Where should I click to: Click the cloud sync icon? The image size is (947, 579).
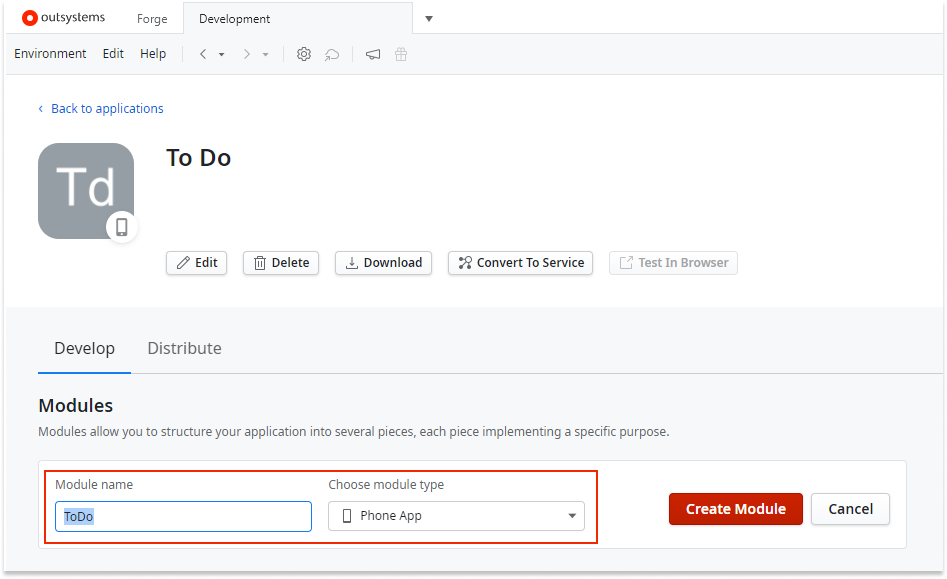point(331,54)
